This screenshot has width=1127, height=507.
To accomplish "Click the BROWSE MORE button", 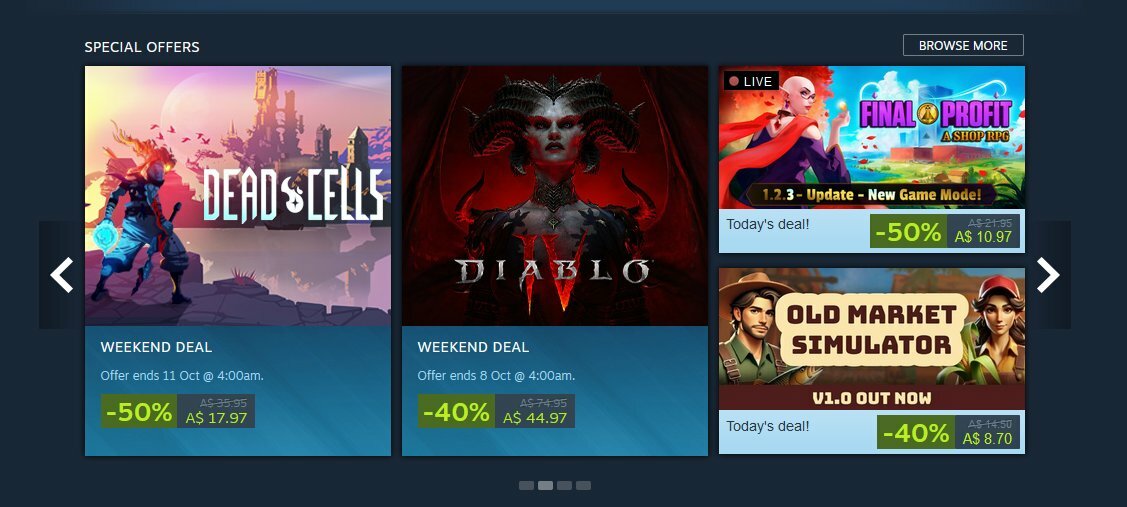I will [x=963, y=45].
